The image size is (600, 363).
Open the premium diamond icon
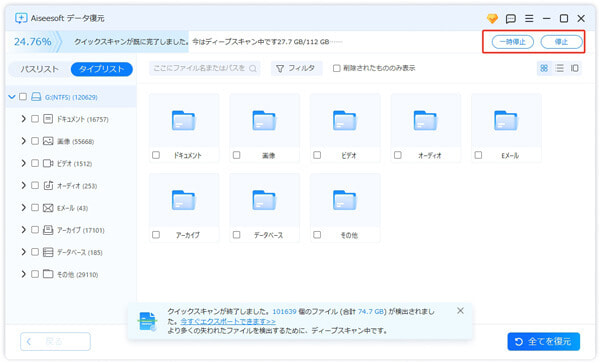click(x=492, y=18)
